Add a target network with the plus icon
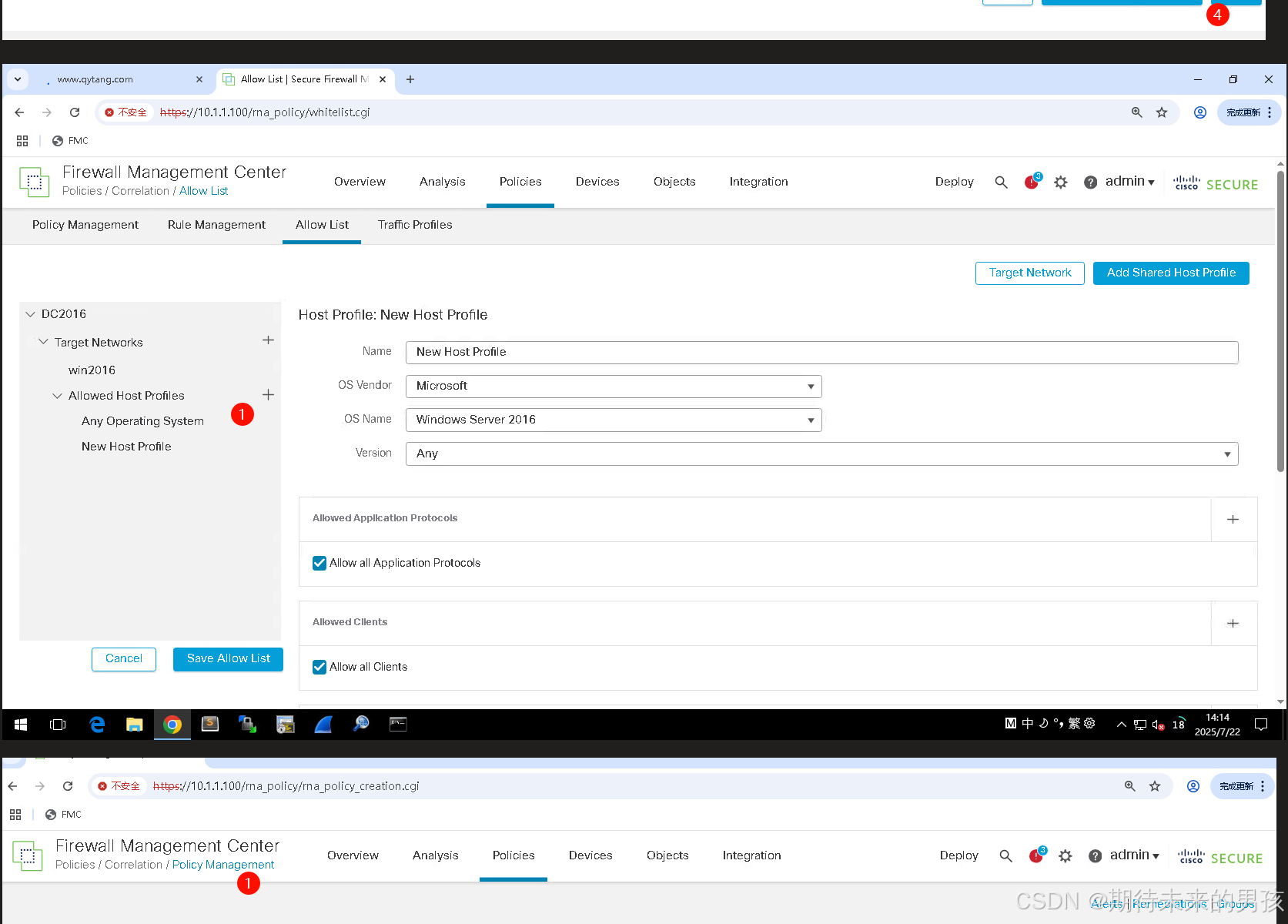This screenshot has height=924, width=1288. [x=268, y=340]
